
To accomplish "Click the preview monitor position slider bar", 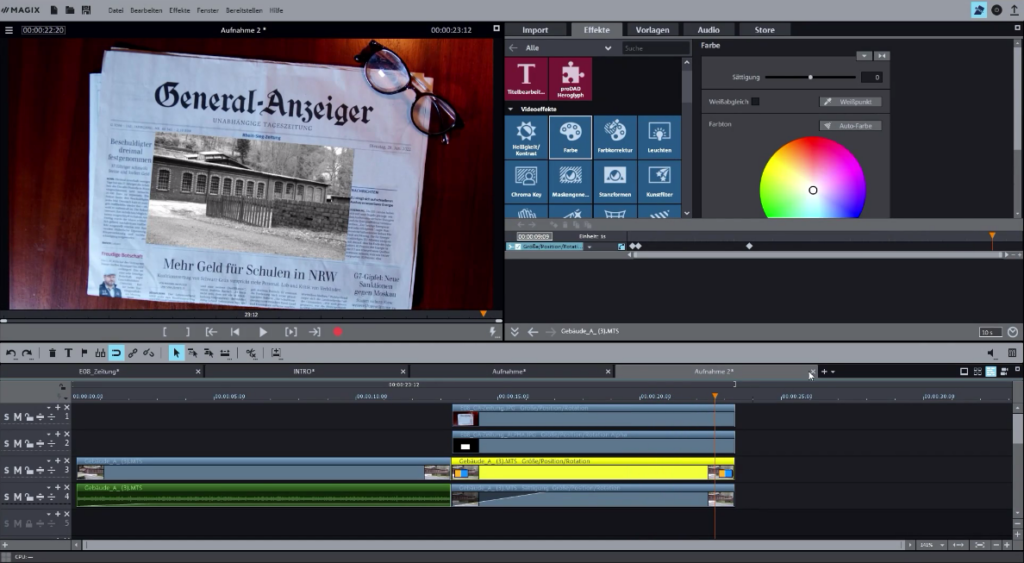I will point(251,321).
